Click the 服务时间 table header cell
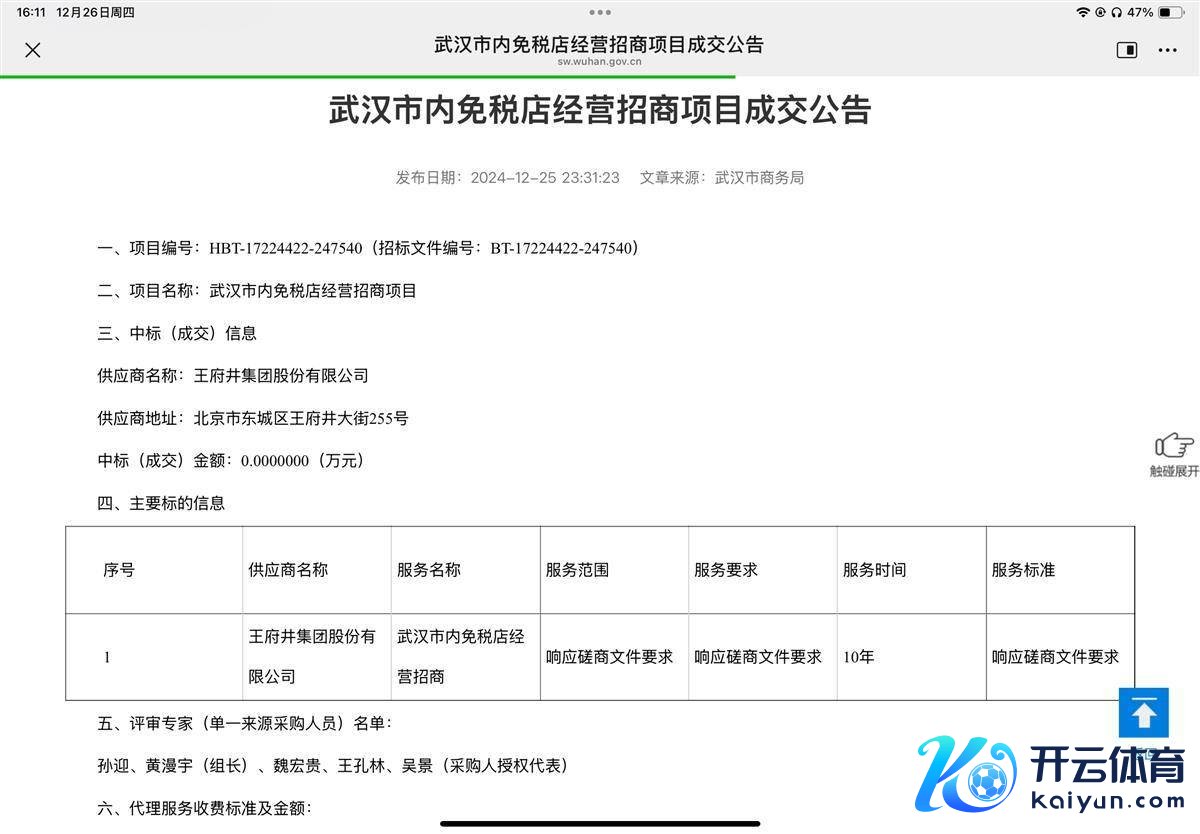The height and width of the screenshot is (834, 1200). [875, 570]
